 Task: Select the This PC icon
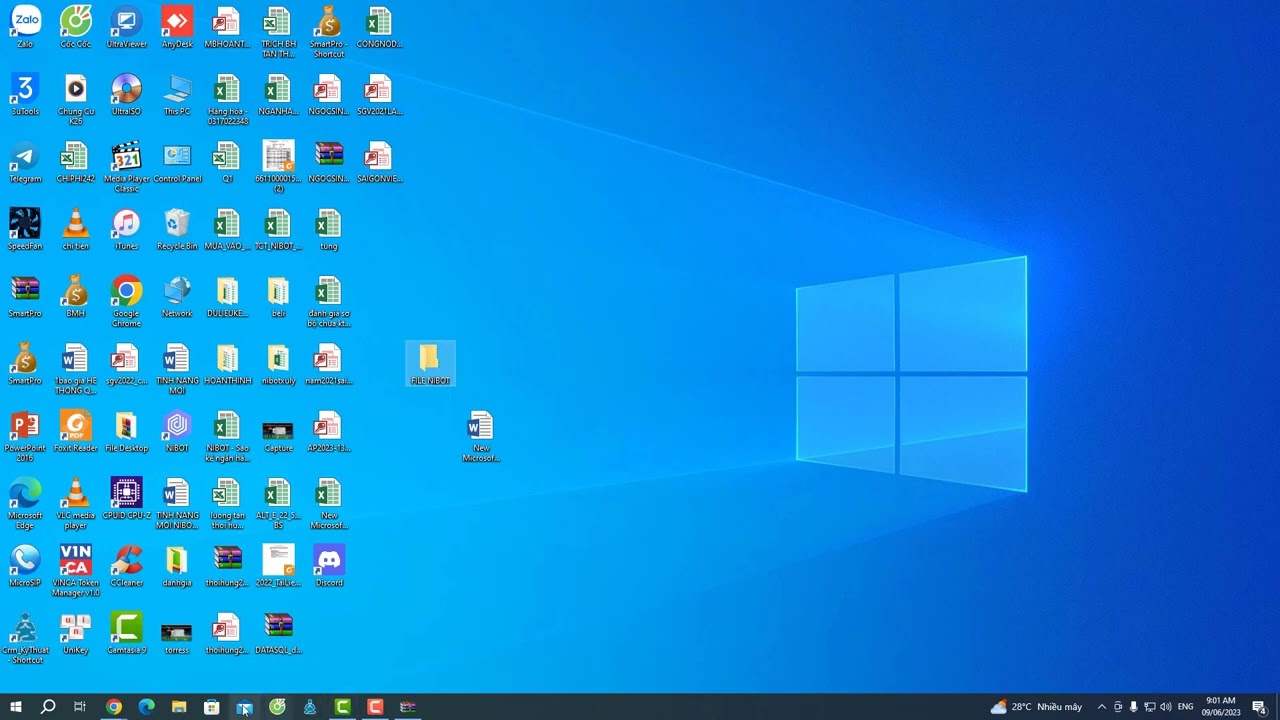pos(177,94)
